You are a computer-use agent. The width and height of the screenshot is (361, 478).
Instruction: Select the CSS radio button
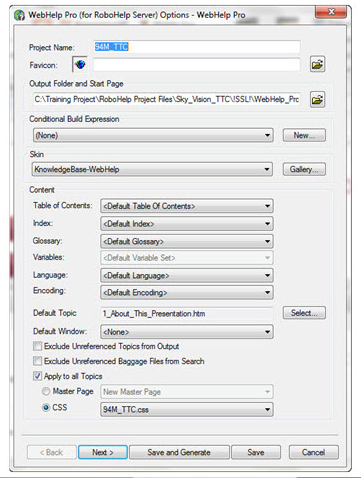46,408
